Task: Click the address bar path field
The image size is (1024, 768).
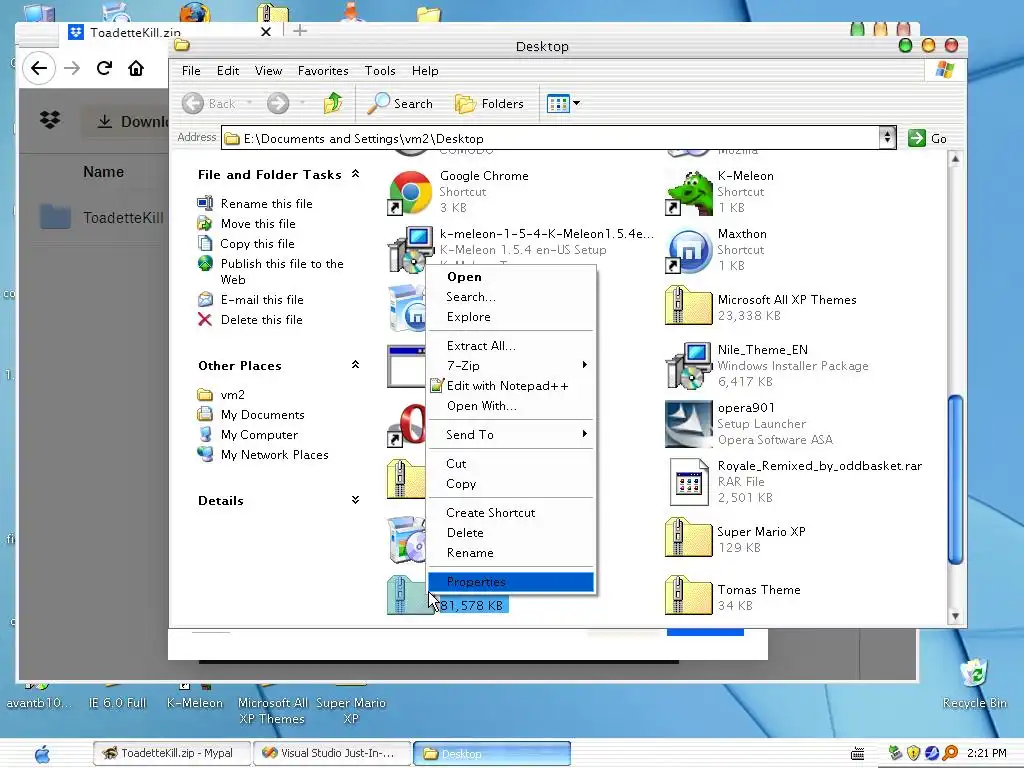Action: [x=551, y=138]
